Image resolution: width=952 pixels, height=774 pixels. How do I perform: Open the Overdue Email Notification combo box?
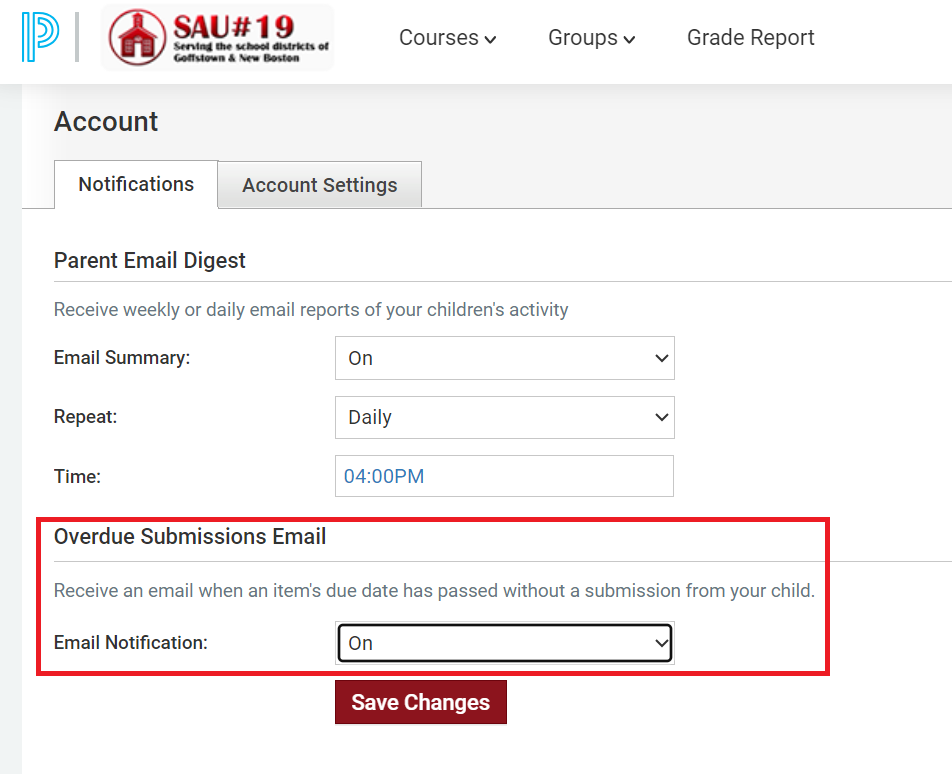click(505, 643)
